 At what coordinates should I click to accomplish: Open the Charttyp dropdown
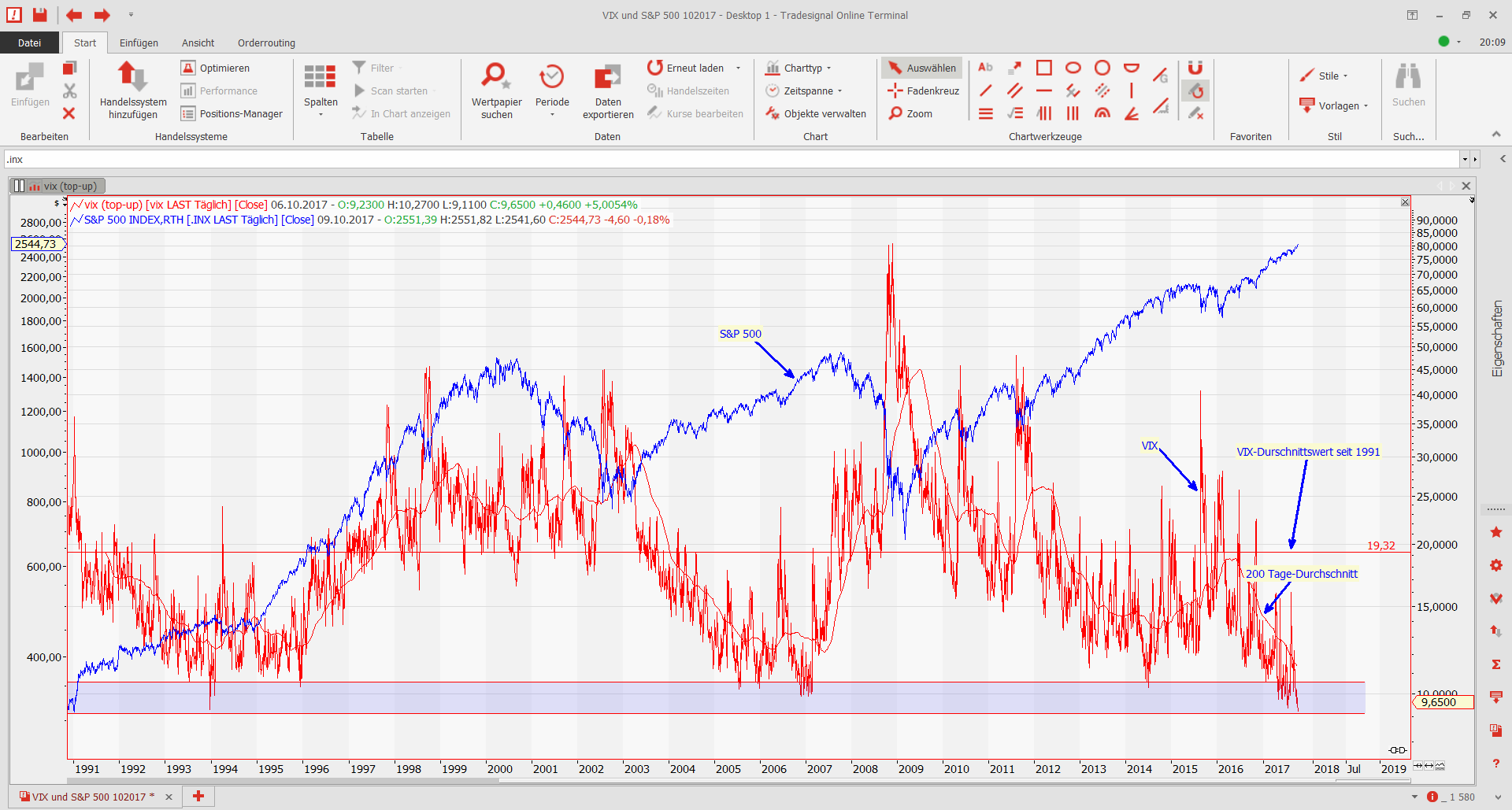pos(799,68)
